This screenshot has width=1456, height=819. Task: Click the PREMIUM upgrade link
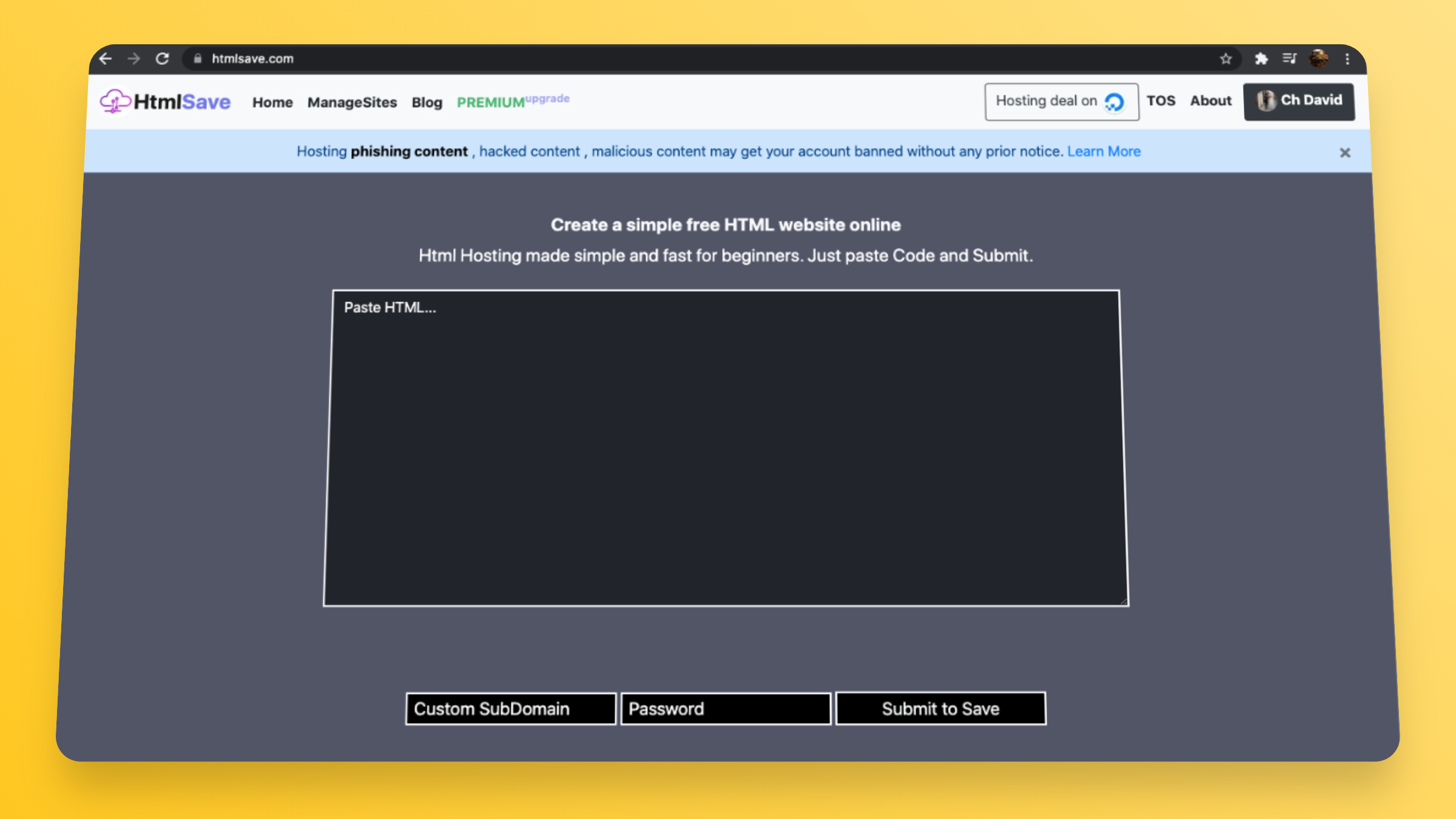click(513, 100)
